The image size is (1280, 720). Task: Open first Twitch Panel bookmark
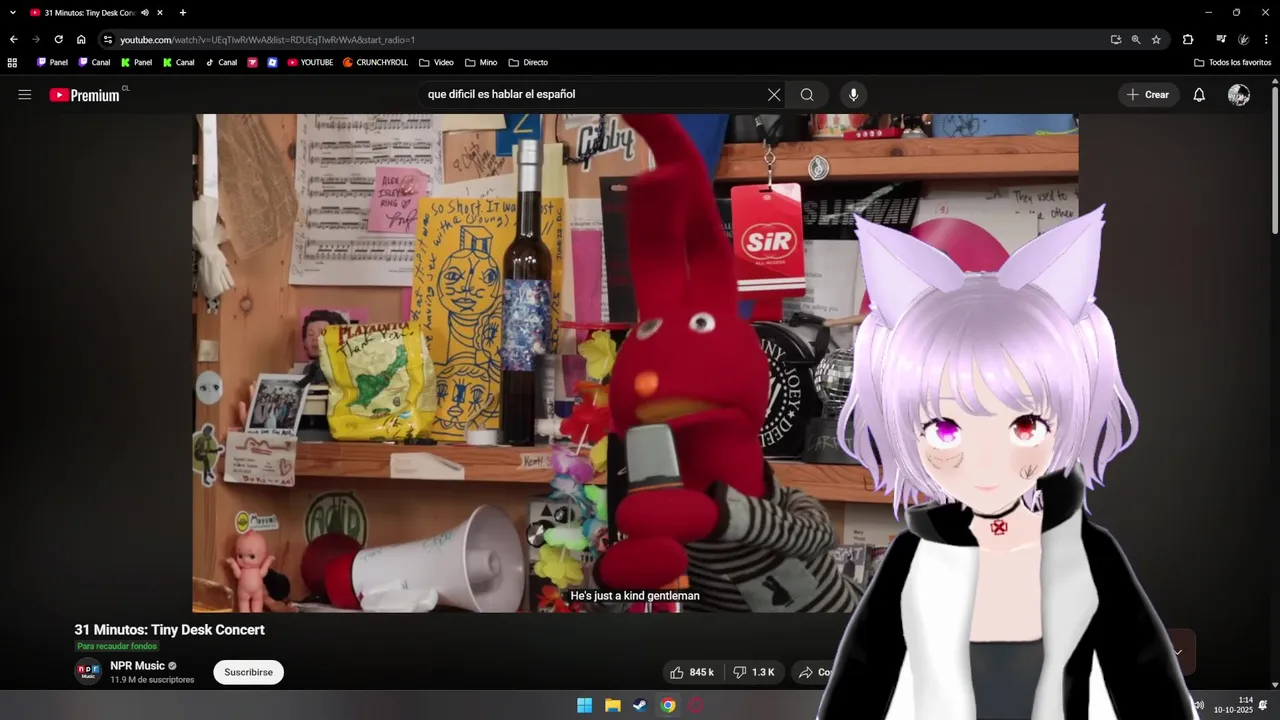[52, 62]
